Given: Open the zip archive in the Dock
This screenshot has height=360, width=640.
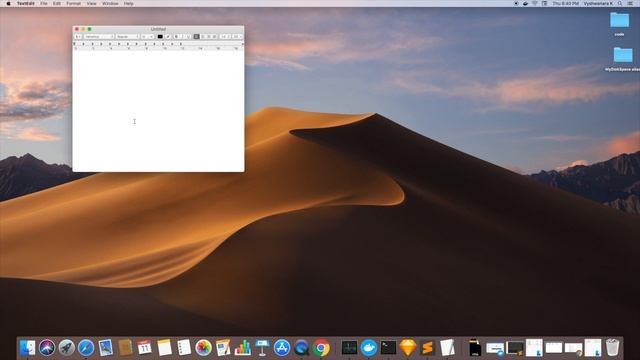Looking at the screenshot, I should [475, 348].
